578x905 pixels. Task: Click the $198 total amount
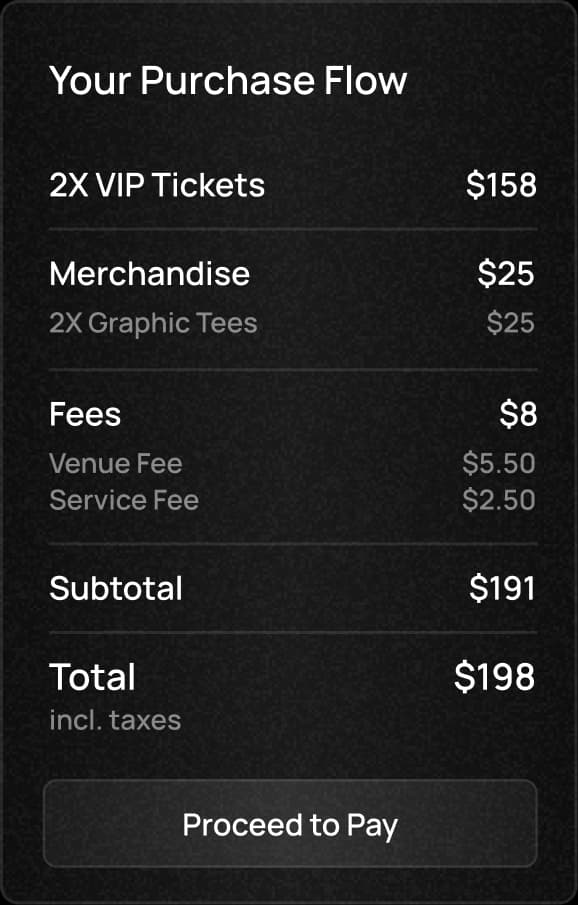pyautogui.click(x=494, y=676)
